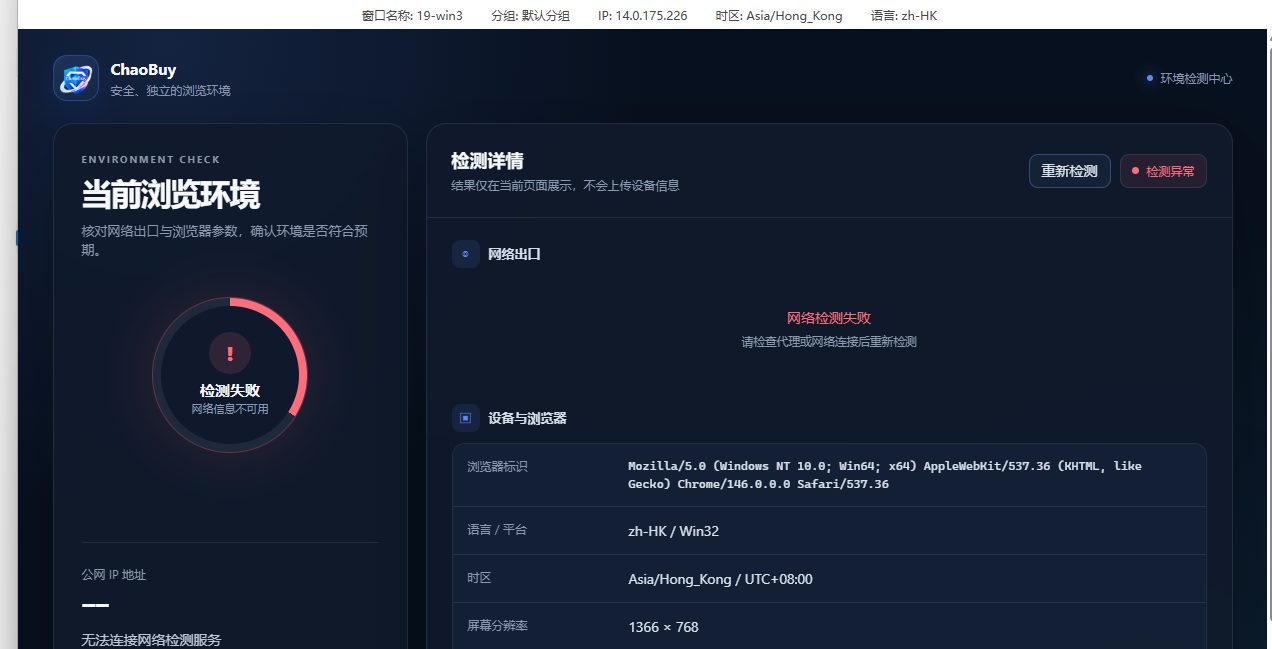Select the ChaoBuy brand name text

pos(143,70)
